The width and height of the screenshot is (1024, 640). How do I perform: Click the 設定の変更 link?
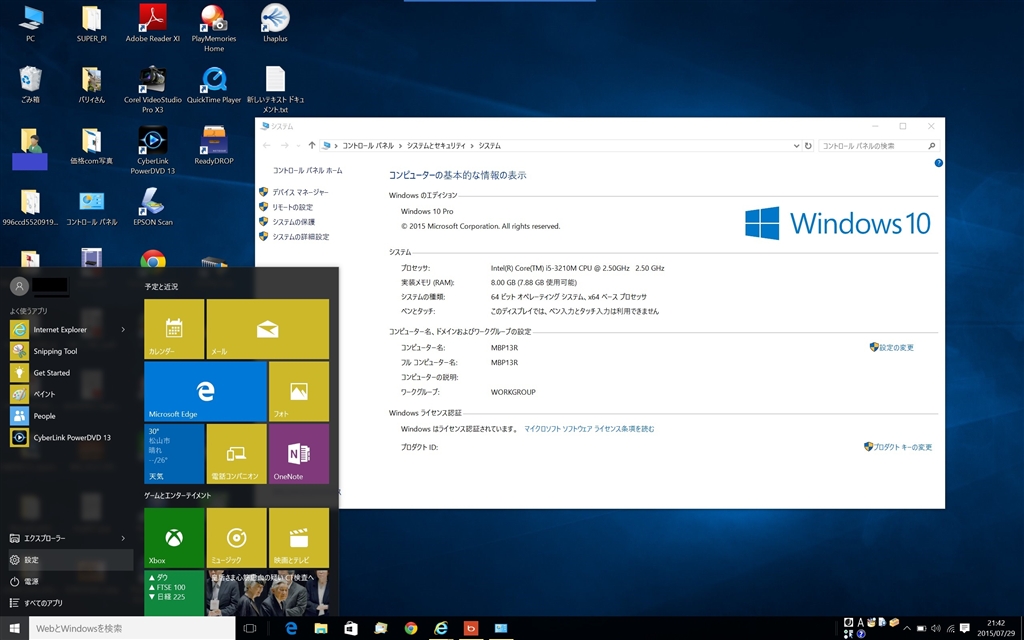896,348
